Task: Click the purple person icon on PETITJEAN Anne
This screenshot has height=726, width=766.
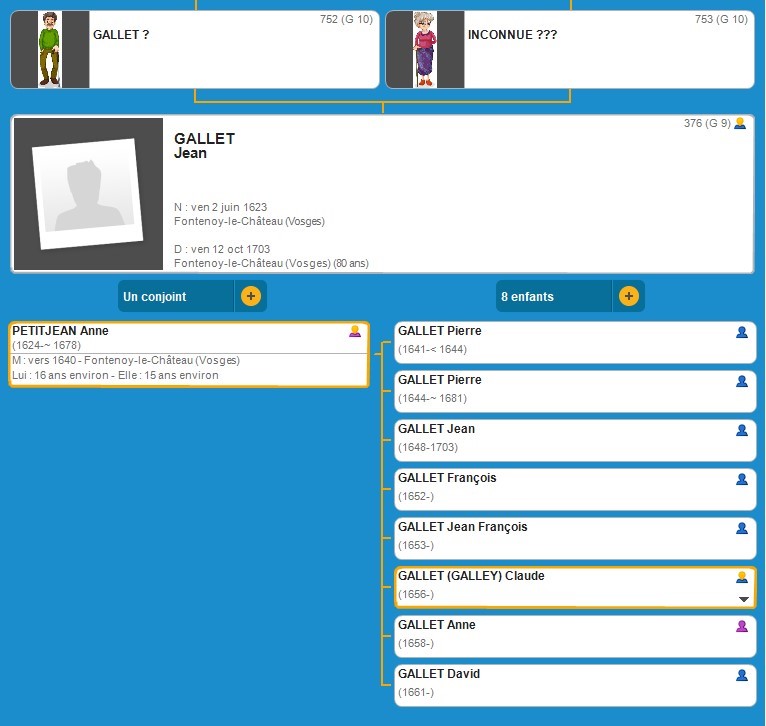Action: tap(355, 332)
